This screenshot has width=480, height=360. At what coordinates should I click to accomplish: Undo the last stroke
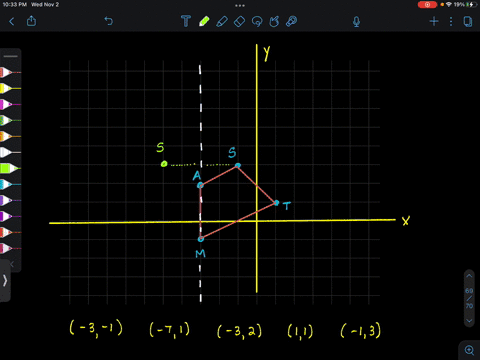pyautogui.click(x=109, y=21)
